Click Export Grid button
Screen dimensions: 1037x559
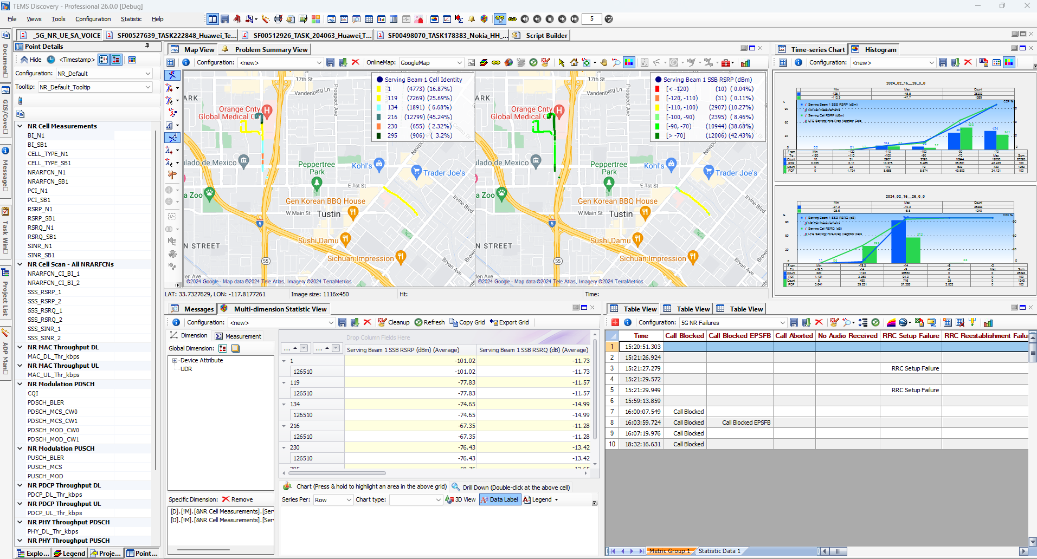509,322
